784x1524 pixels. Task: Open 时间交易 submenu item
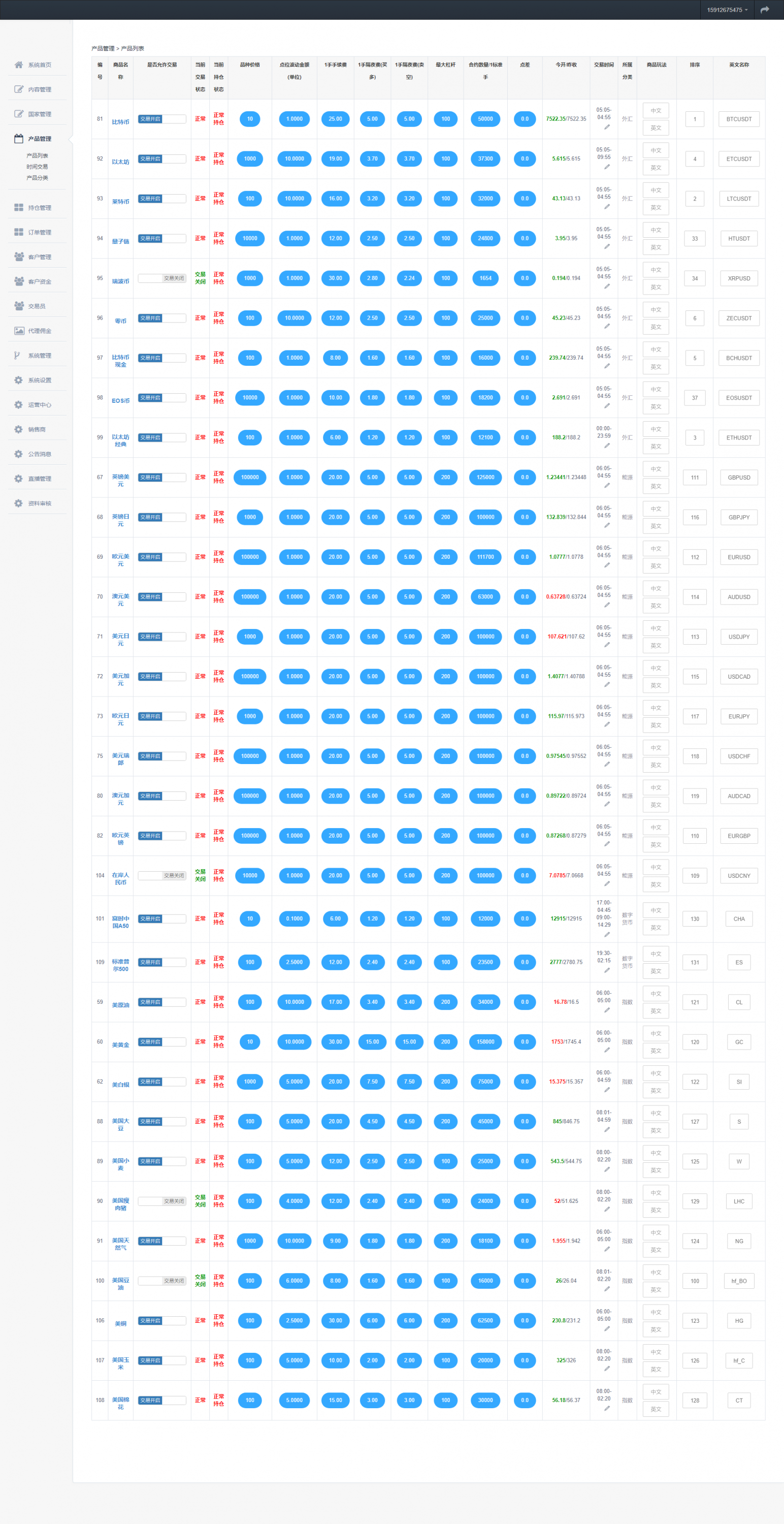(x=37, y=167)
